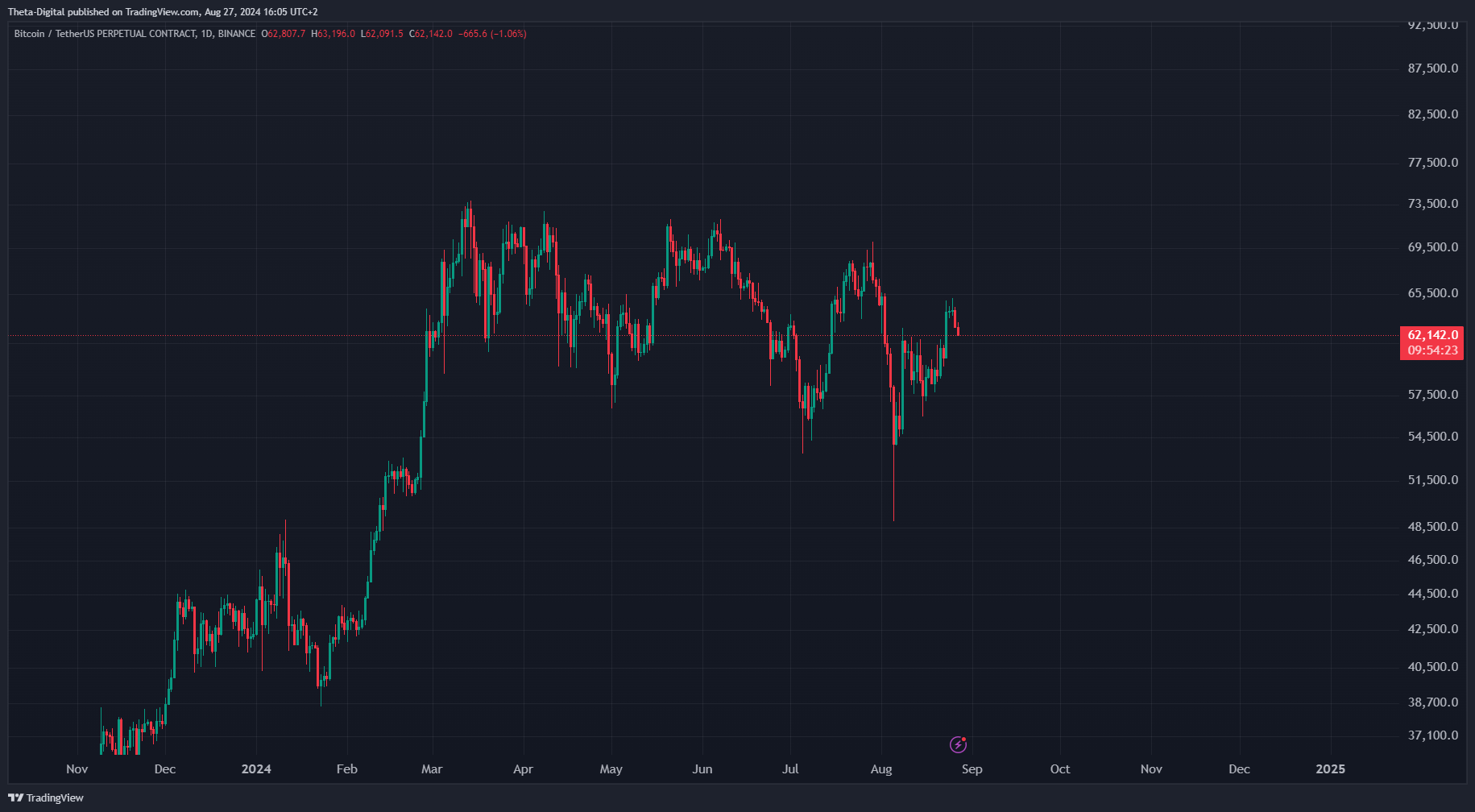Click the high value H63,196.0
Image resolution: width=1475 pixels, height=812 pixels.
pyautogui.click(x=334, y=34)
